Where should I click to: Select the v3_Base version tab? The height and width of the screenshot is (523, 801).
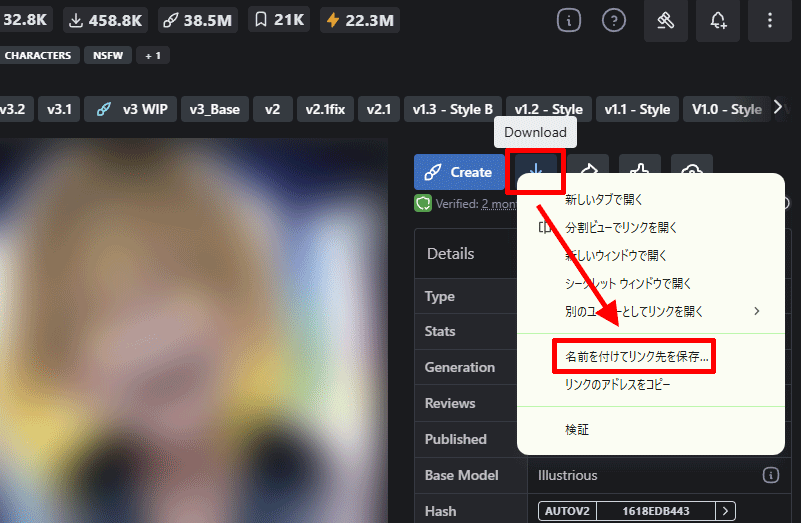point(215,109)
